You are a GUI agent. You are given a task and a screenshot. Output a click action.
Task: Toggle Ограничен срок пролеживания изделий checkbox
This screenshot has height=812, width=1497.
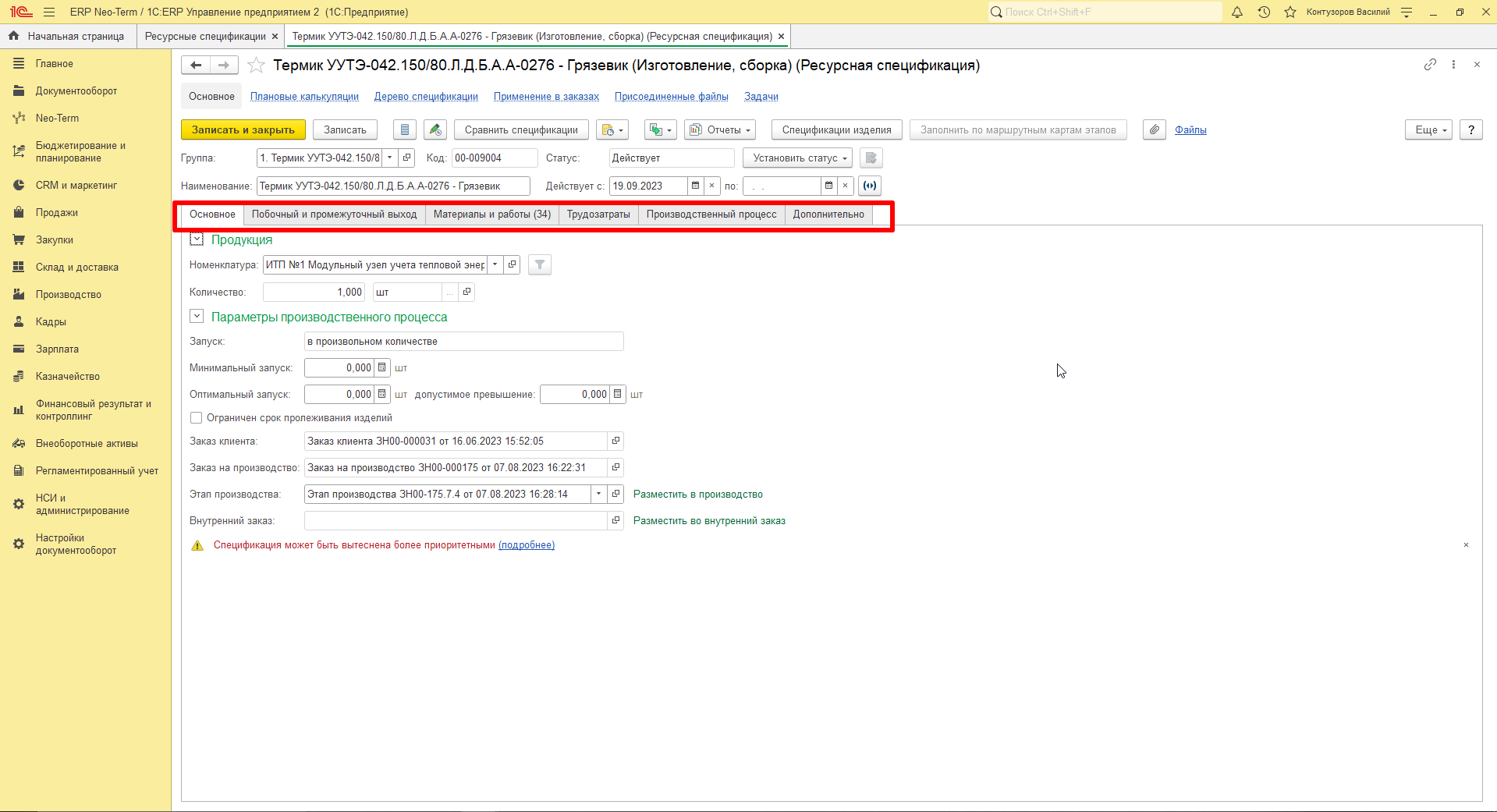click(197, 418)
